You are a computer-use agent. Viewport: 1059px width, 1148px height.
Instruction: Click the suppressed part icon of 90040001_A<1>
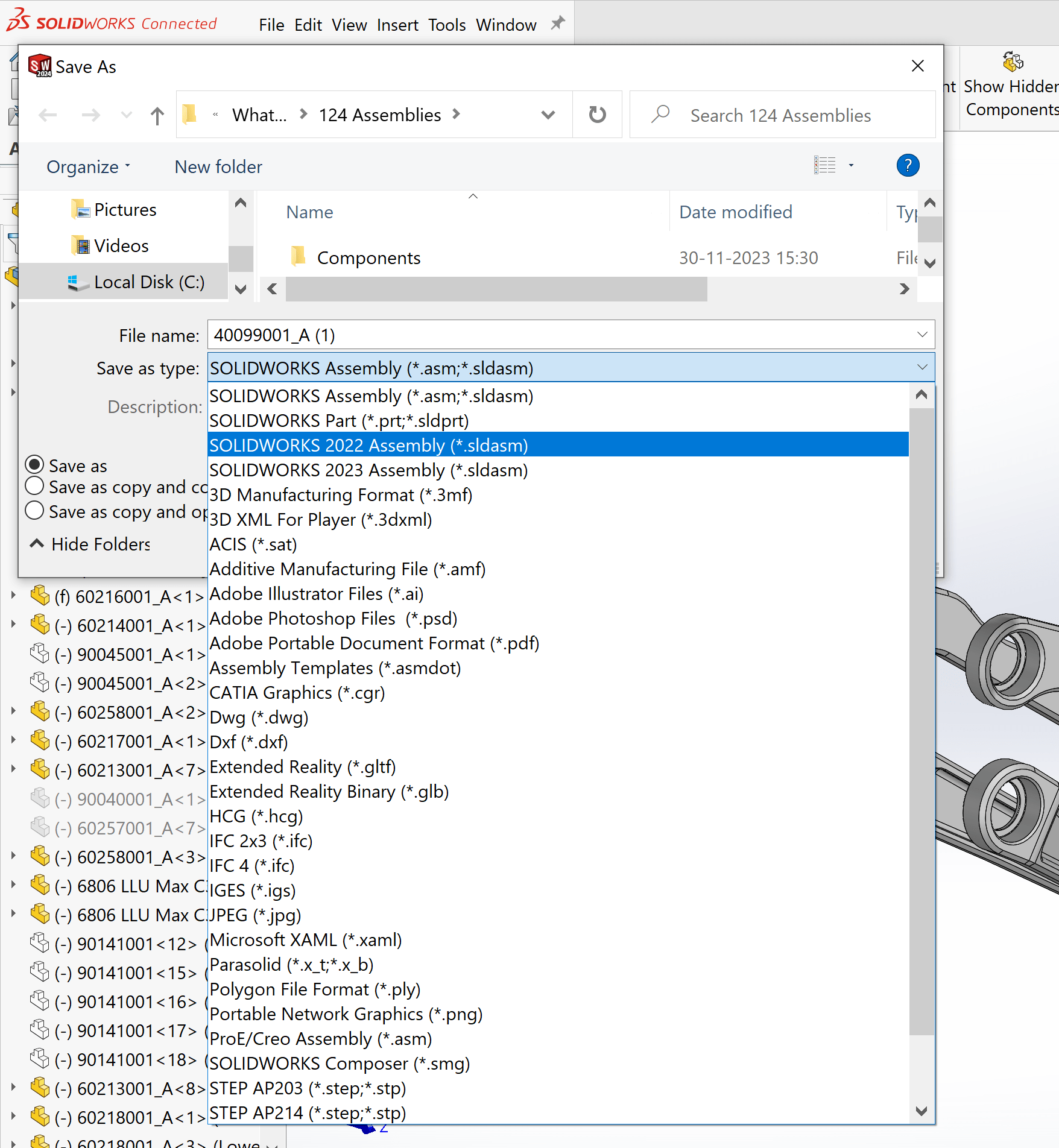click(x=40, y=798)
